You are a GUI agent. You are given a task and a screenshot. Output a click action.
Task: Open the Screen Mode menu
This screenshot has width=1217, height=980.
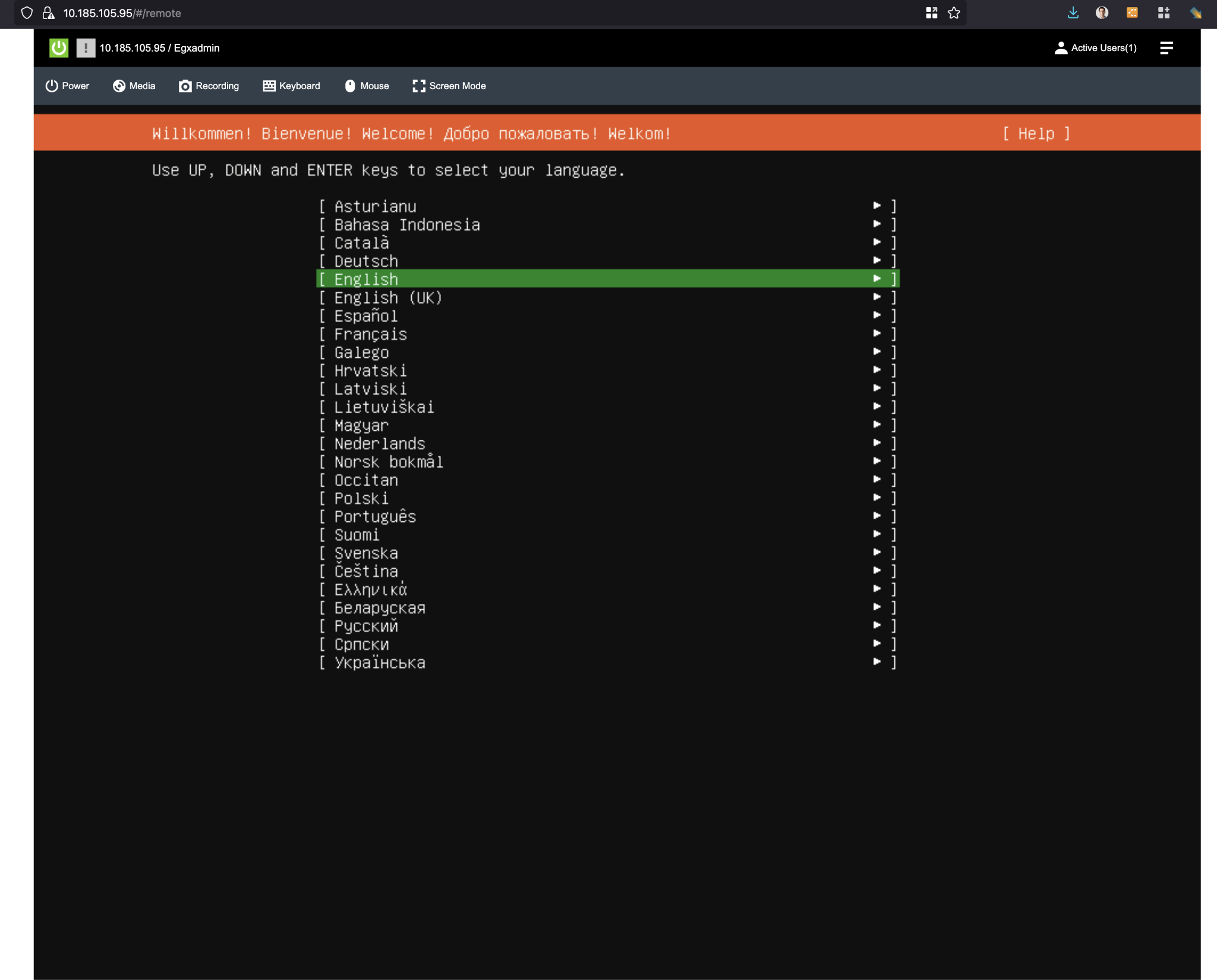(449, 86)
